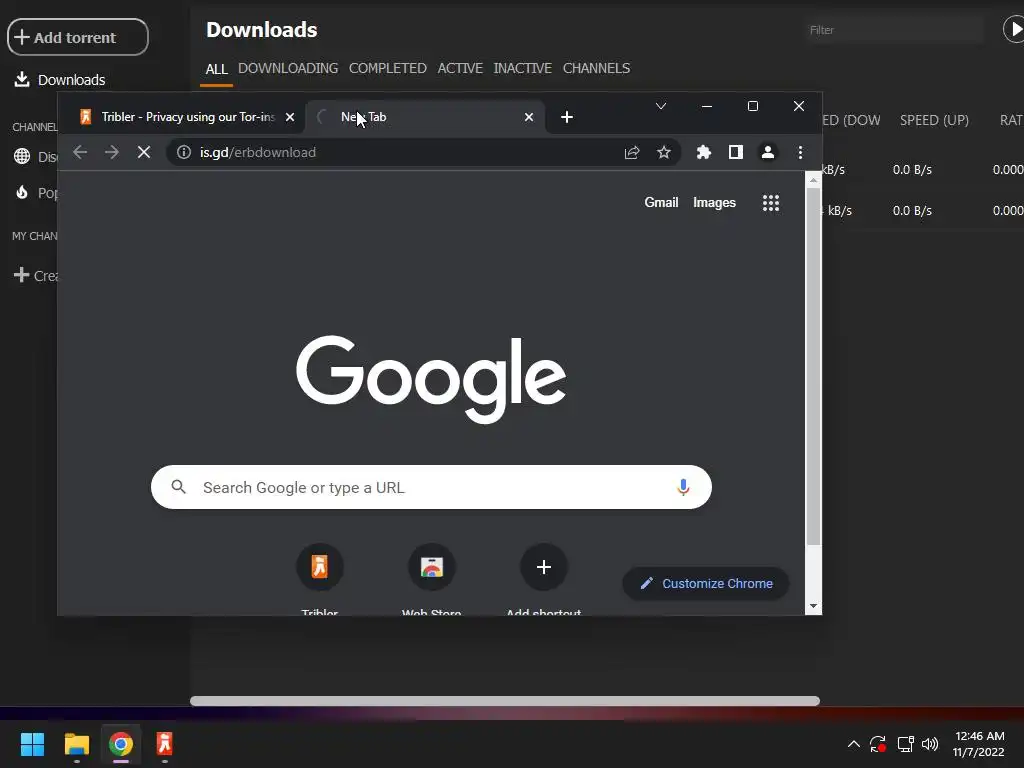Image resolution: width=1024 pixels, height=768 pixels.
Task: Switch to the COMPLETED tab
Action: pos(387,68)
